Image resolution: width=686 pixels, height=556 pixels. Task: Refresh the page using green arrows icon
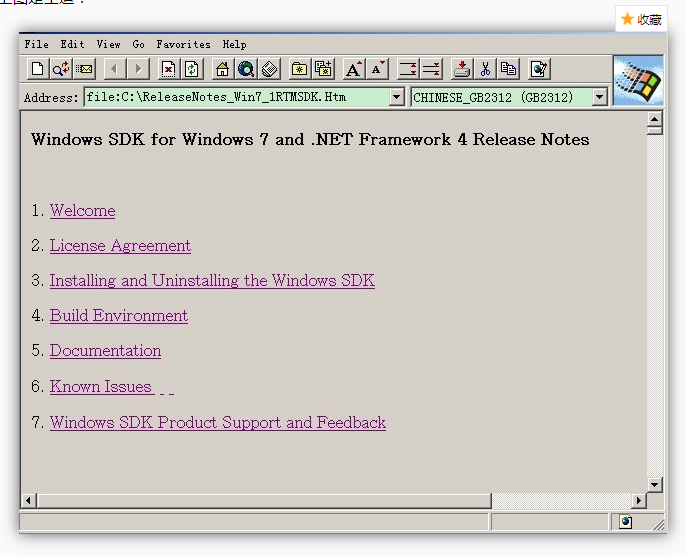pyautogui.click(x=192, y=69)
